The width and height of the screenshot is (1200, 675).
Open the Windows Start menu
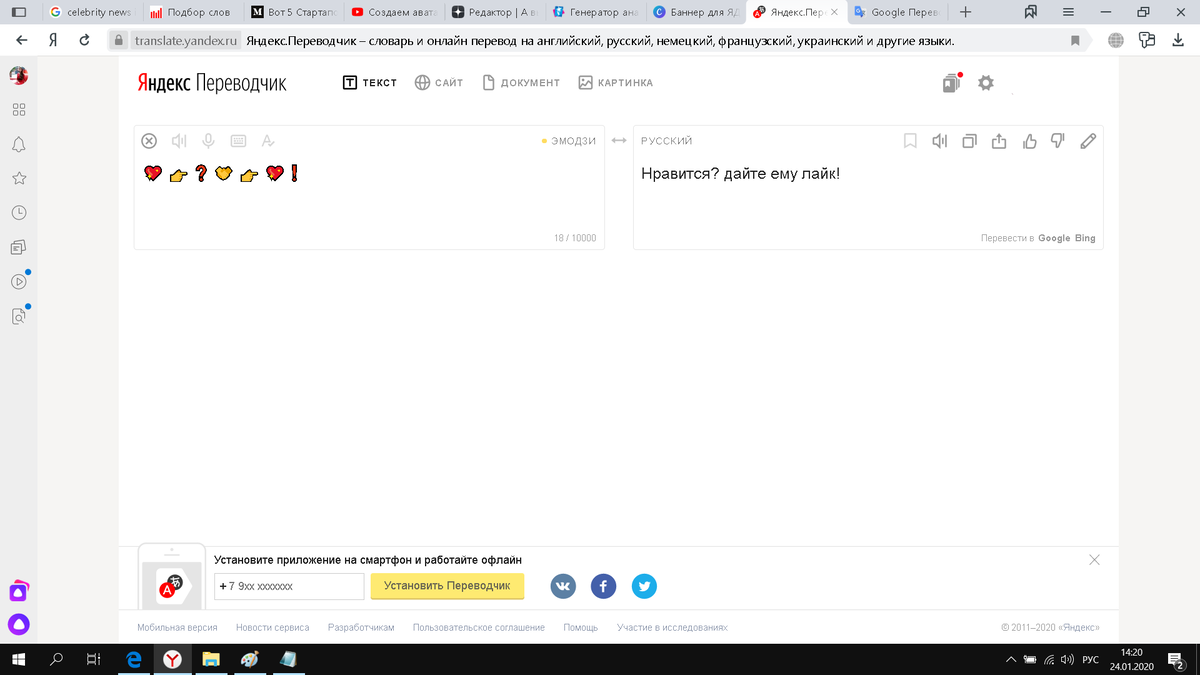19,659
